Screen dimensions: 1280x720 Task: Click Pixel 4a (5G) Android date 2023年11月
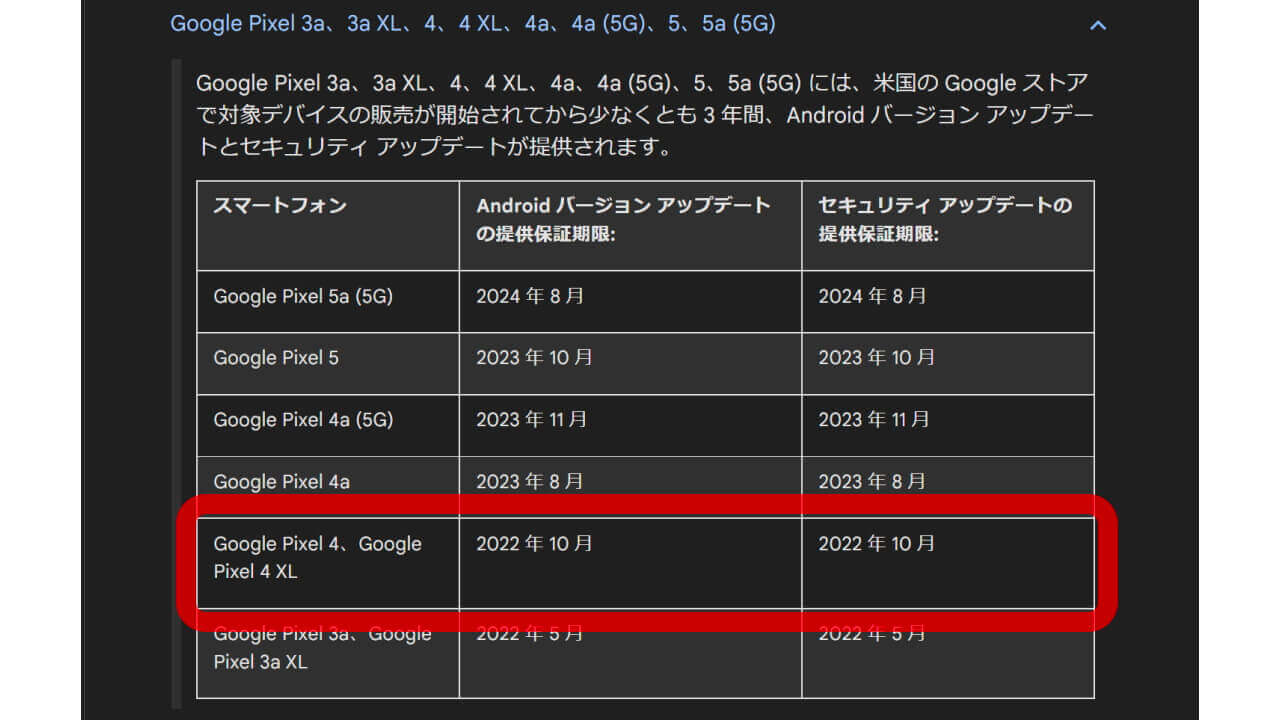(x=532, y=420)
